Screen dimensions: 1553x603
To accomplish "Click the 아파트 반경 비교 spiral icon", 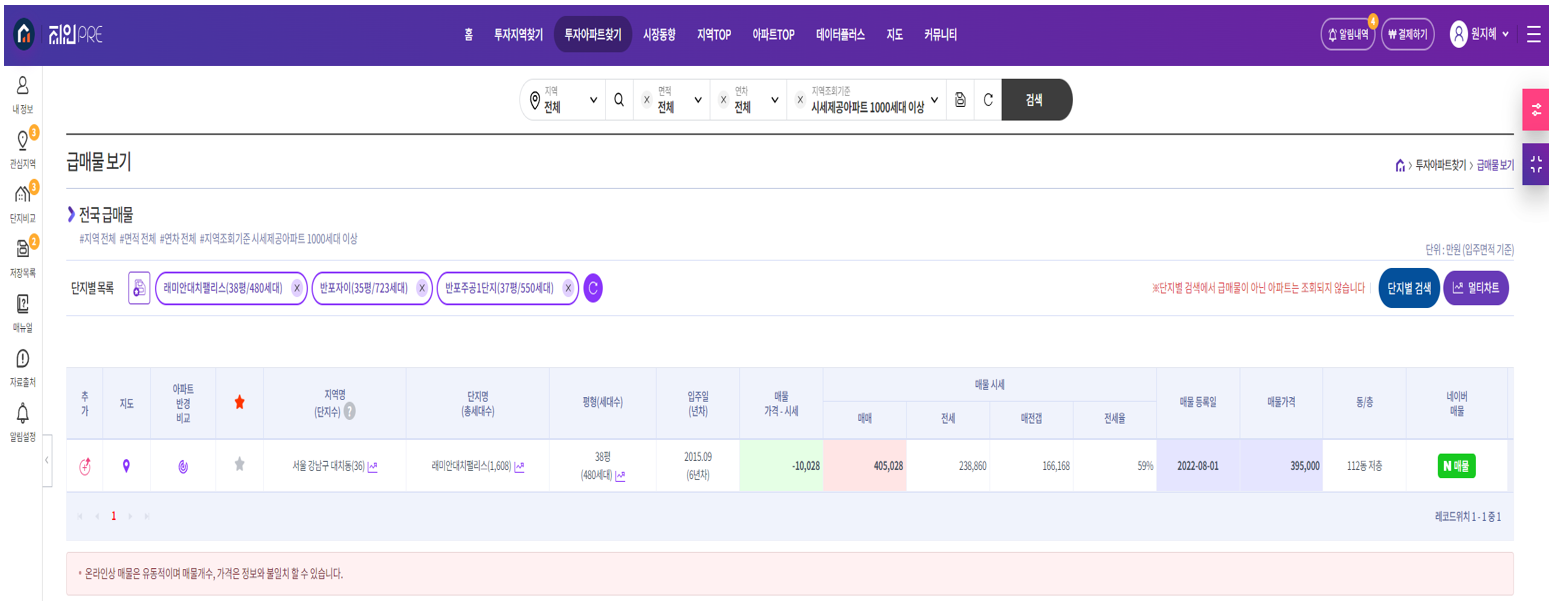I will (x=183, y=466).
